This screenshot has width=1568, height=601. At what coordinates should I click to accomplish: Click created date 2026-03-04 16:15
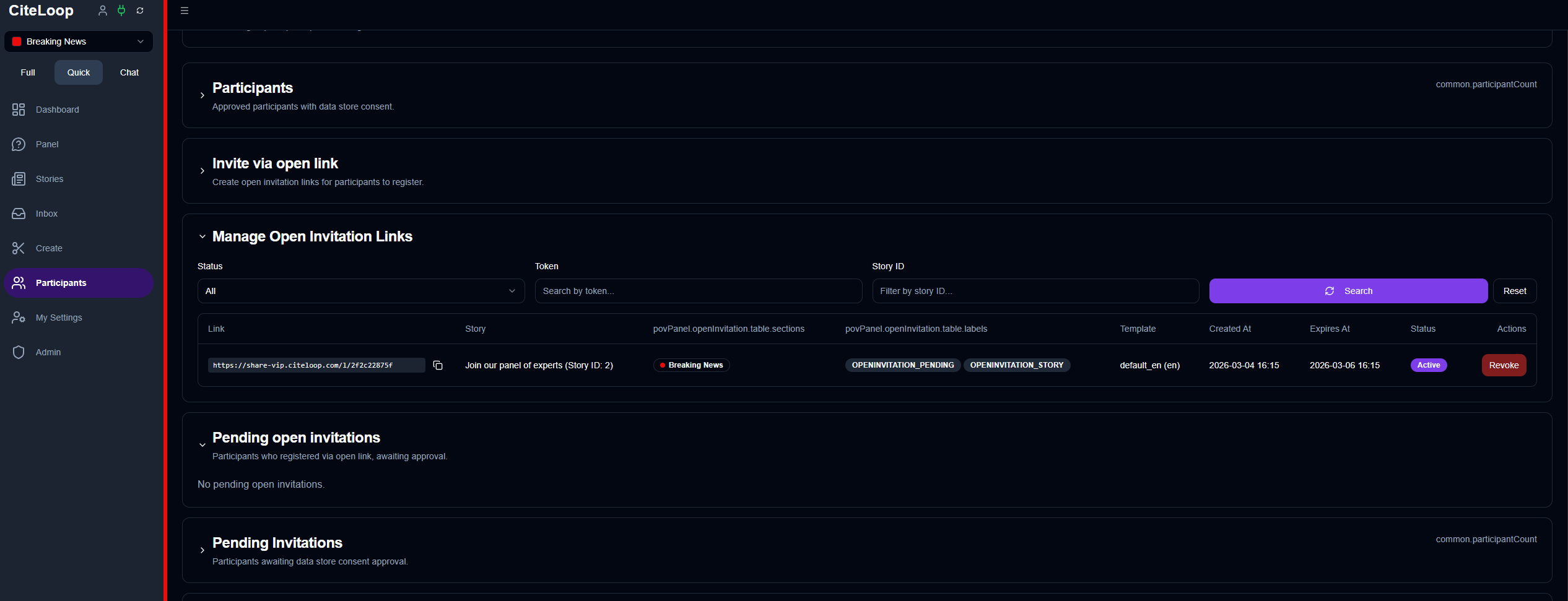pos(1244,365)
